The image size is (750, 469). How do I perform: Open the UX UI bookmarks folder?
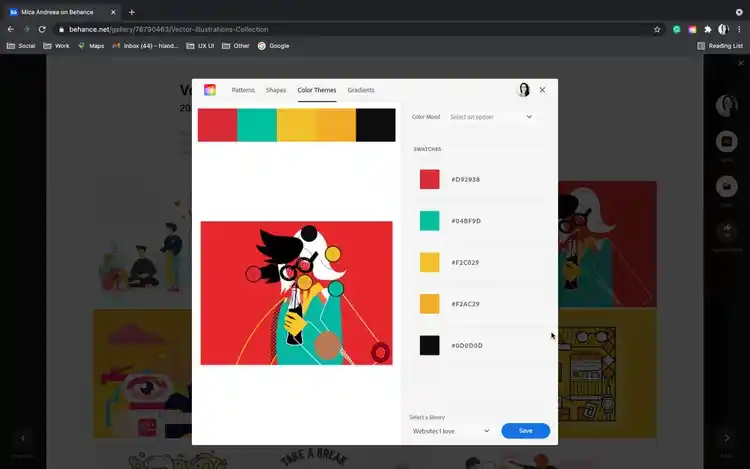[200, 46]
